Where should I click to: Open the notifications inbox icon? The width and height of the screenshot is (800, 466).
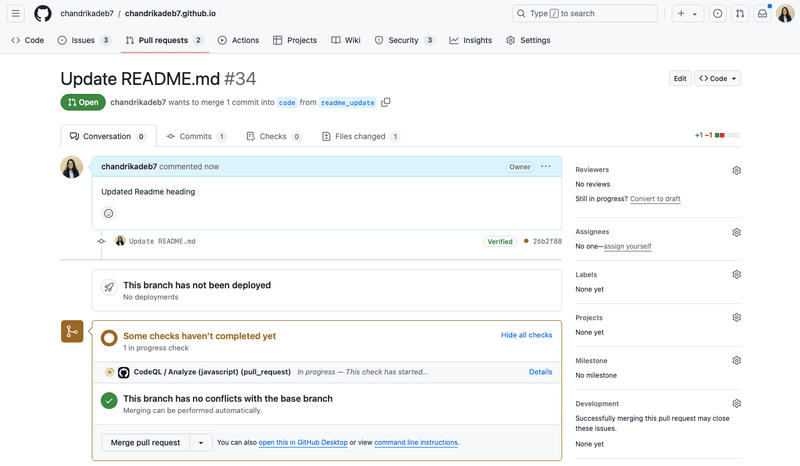[762, 13]
